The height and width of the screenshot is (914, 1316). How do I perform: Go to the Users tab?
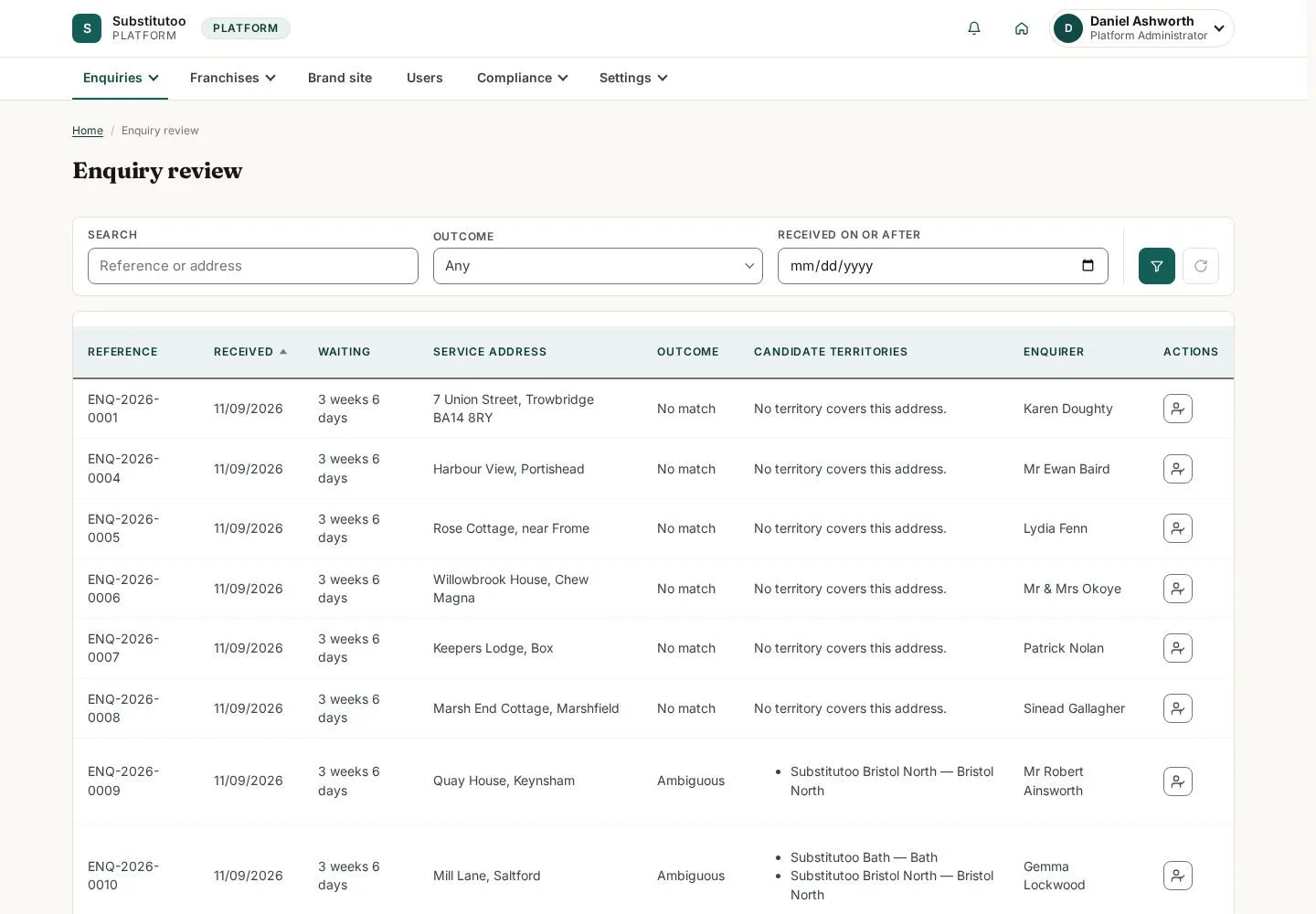click(x=424, y=78)
